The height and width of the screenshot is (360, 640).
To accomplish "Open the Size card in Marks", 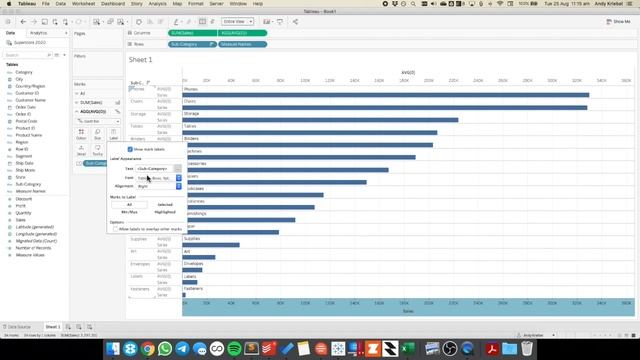I will 97,134.
